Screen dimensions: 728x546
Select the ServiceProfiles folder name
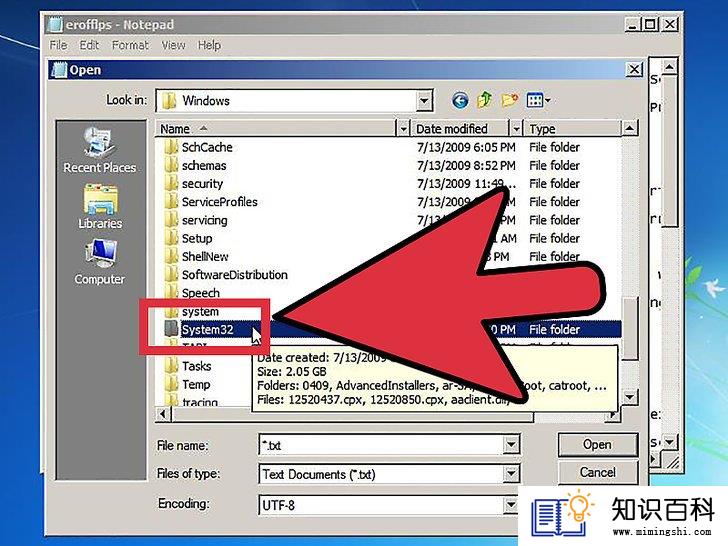(220, 202)
